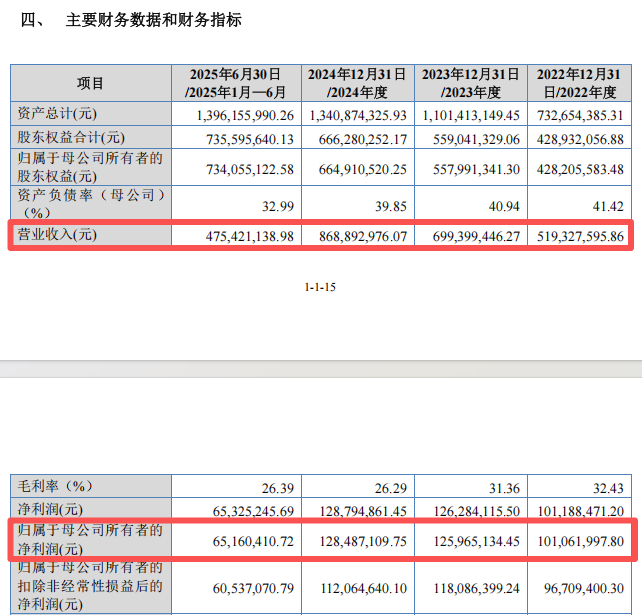Select the 资产总计(元) row label
Viewport: 642px width, 615px height.
(x=57, y=113)
